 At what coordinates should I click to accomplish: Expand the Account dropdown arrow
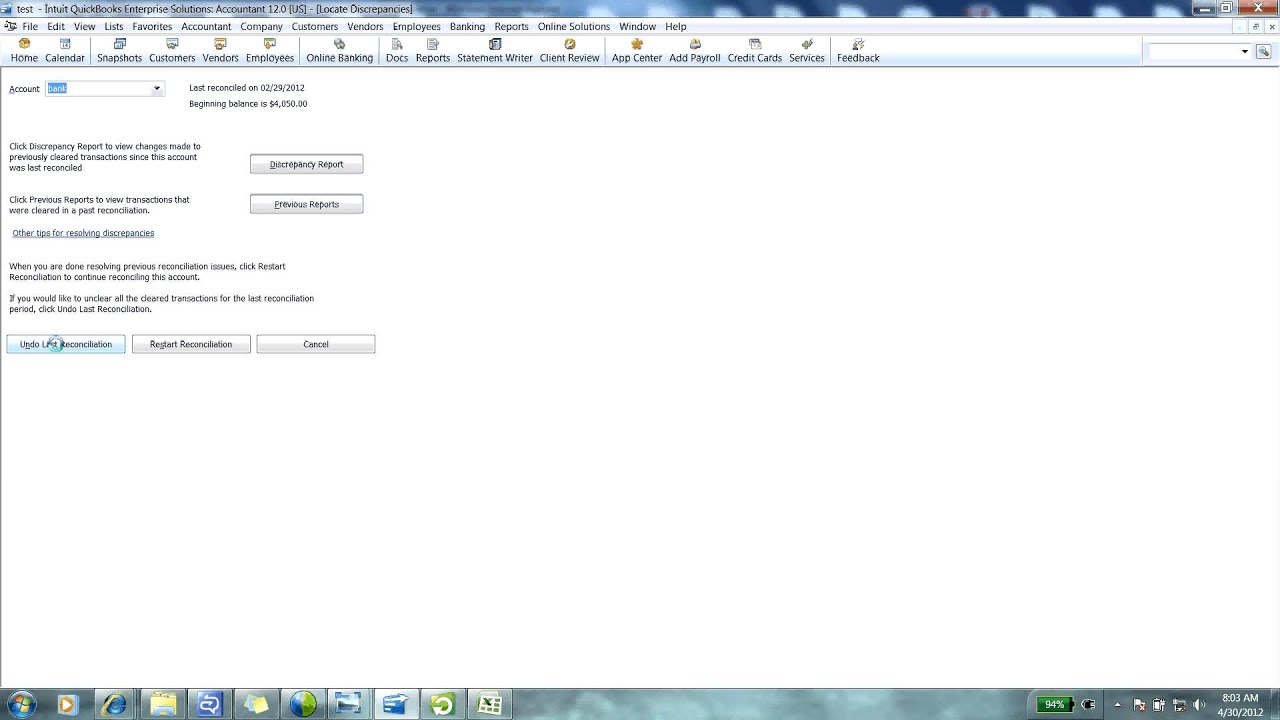(x=156, y=89)
